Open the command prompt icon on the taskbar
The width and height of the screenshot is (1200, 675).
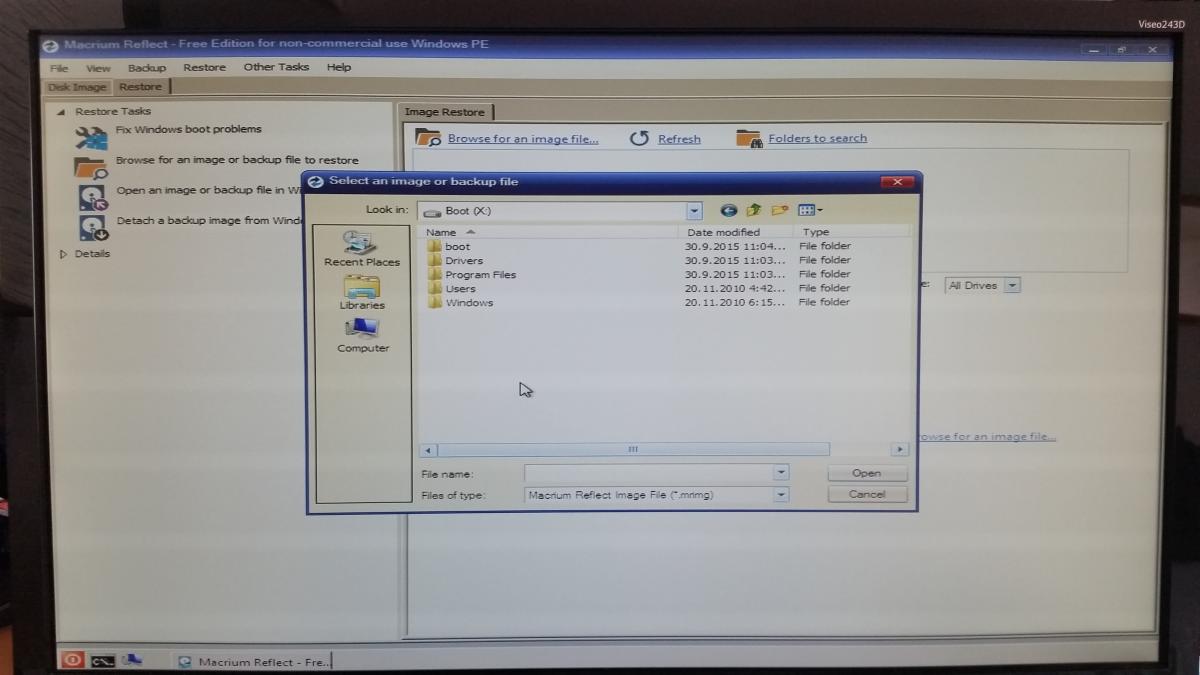click(x=102, y=660)
